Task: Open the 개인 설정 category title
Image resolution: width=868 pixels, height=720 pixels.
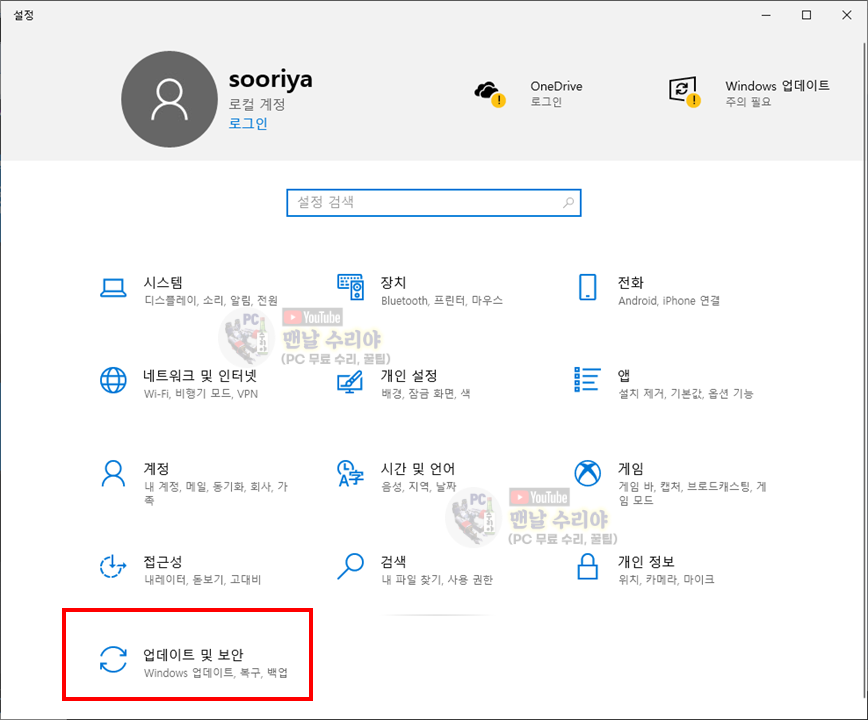Action: (x=409, y=376)
